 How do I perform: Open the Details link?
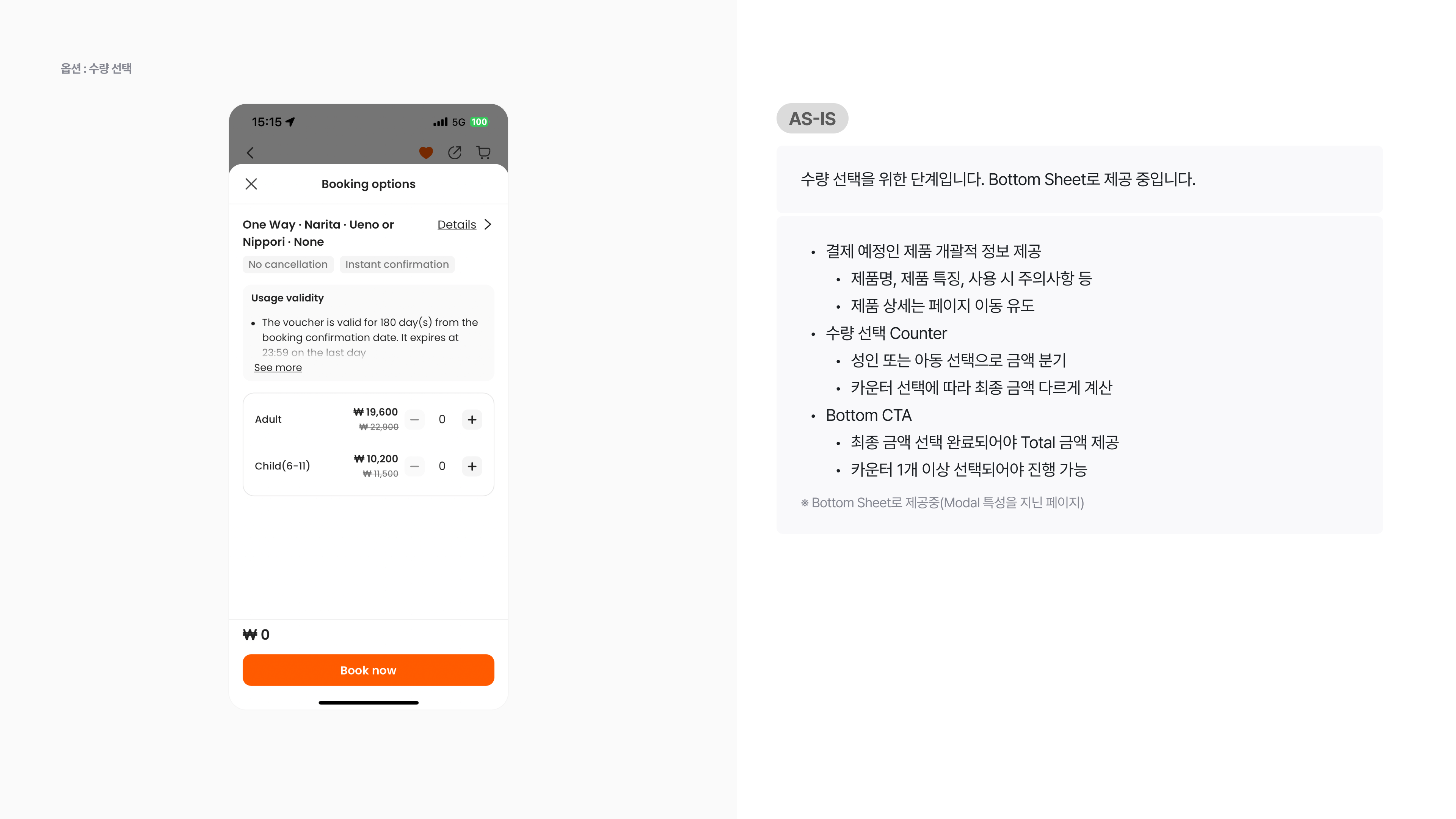click(x=457, y=224)
